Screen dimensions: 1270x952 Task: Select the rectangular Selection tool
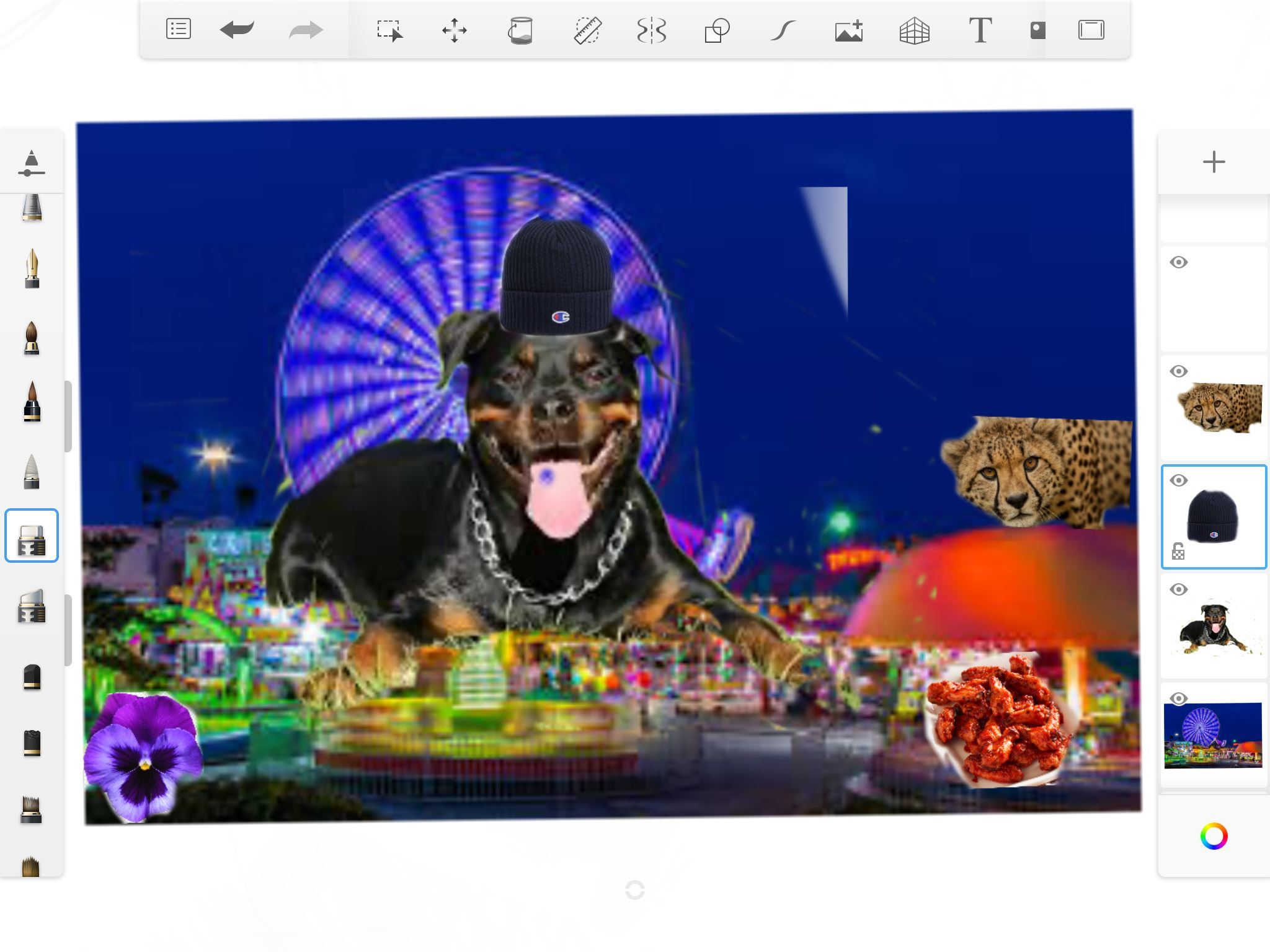coord(389,30)
